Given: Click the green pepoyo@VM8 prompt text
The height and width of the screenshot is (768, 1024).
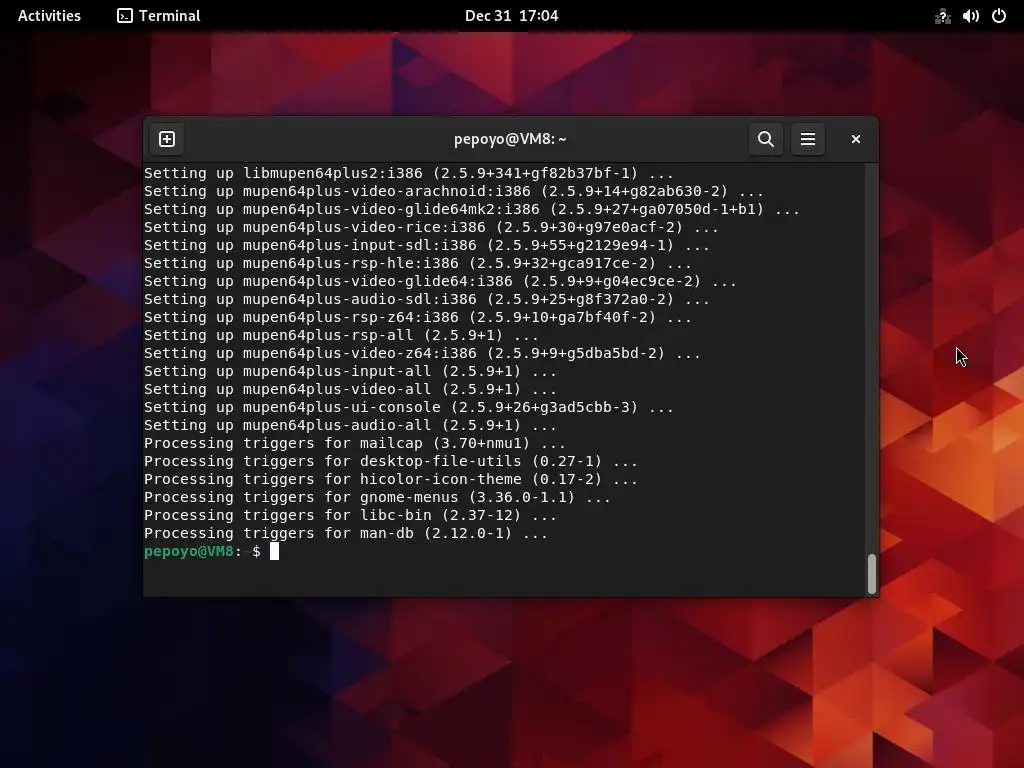Looking at the screenshot, I should 188,551.
